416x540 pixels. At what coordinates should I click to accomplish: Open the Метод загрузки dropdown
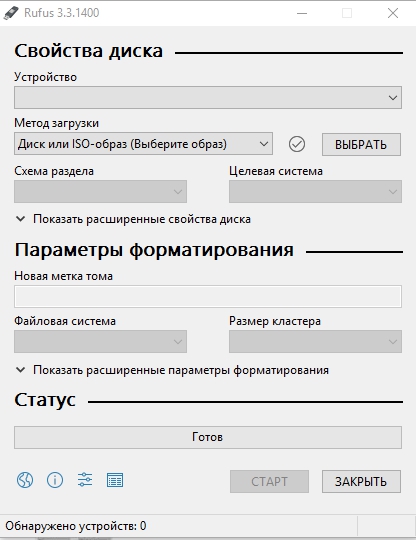[143, 144]
